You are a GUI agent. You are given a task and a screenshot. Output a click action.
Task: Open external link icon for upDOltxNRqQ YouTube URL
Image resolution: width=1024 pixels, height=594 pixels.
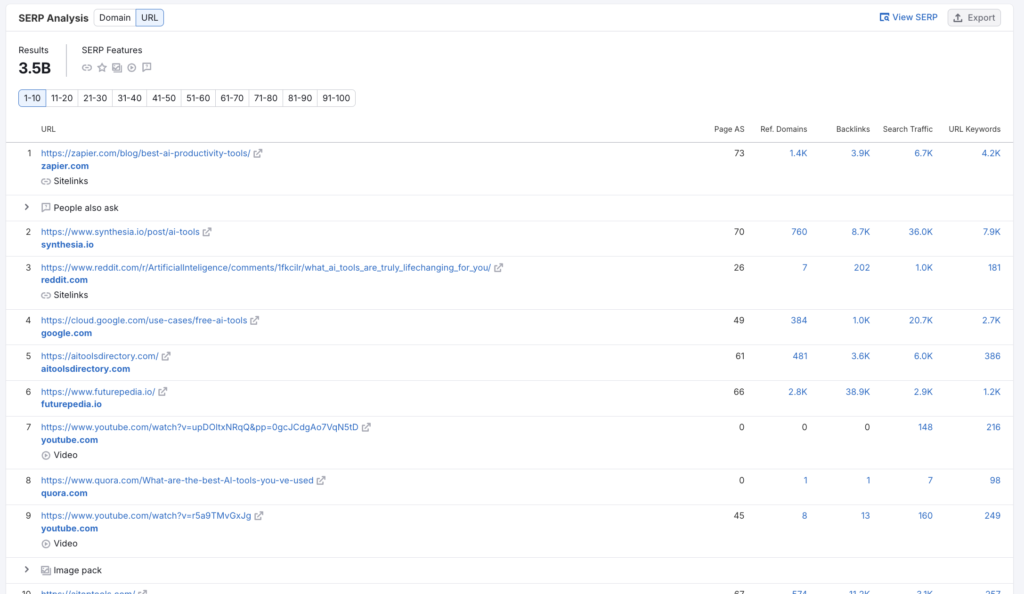(x=366, y=428)
